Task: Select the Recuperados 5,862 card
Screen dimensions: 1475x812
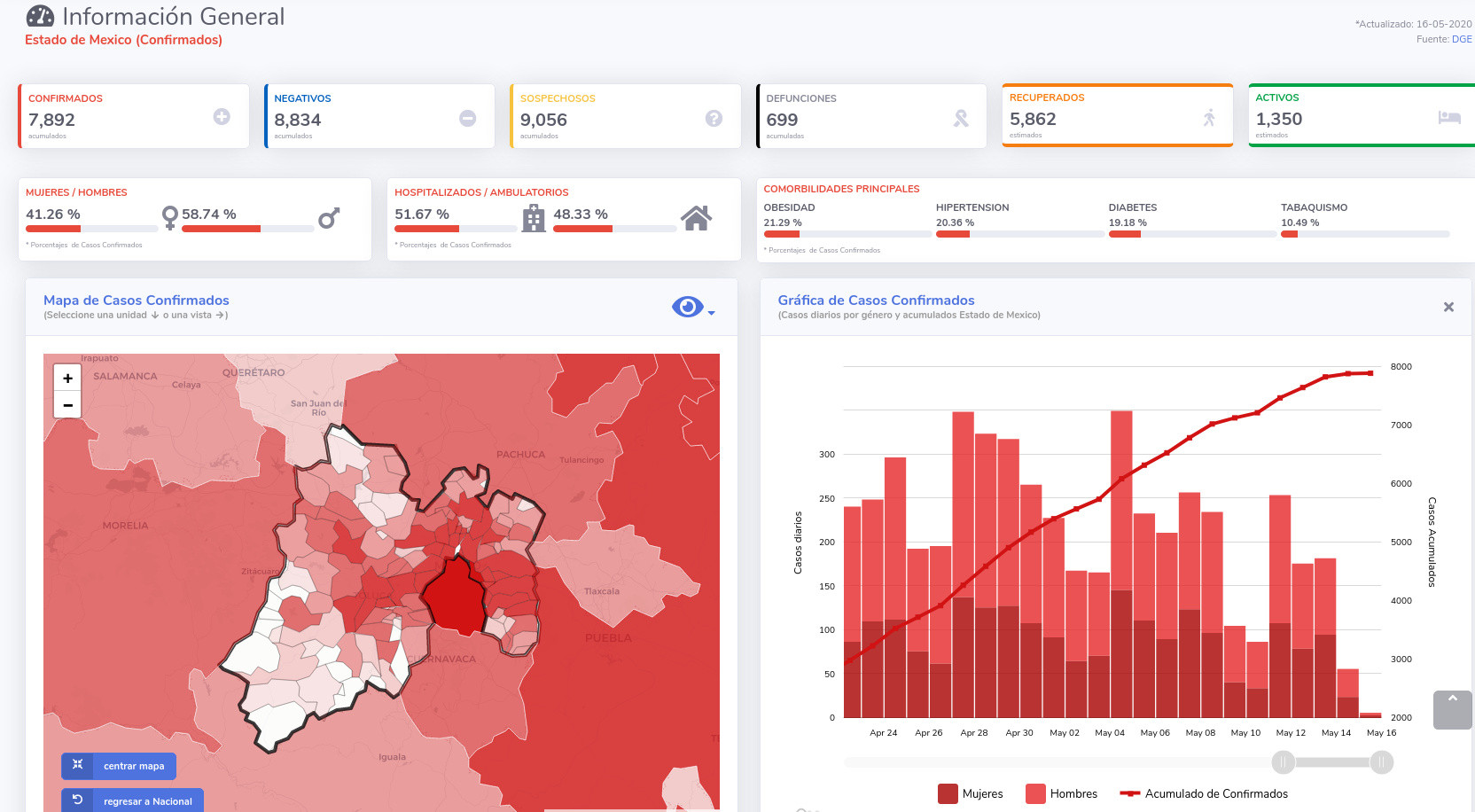Action: [x=1118, y=115]
